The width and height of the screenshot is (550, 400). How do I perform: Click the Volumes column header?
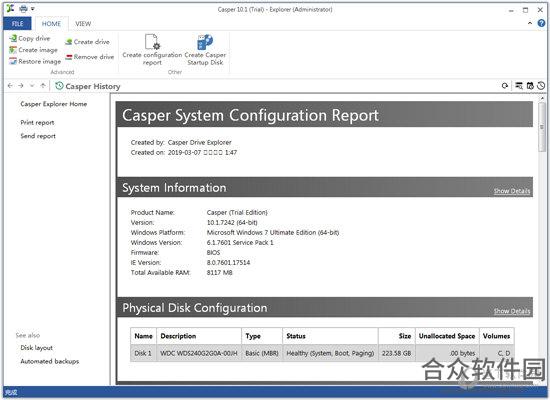point(496,336)
